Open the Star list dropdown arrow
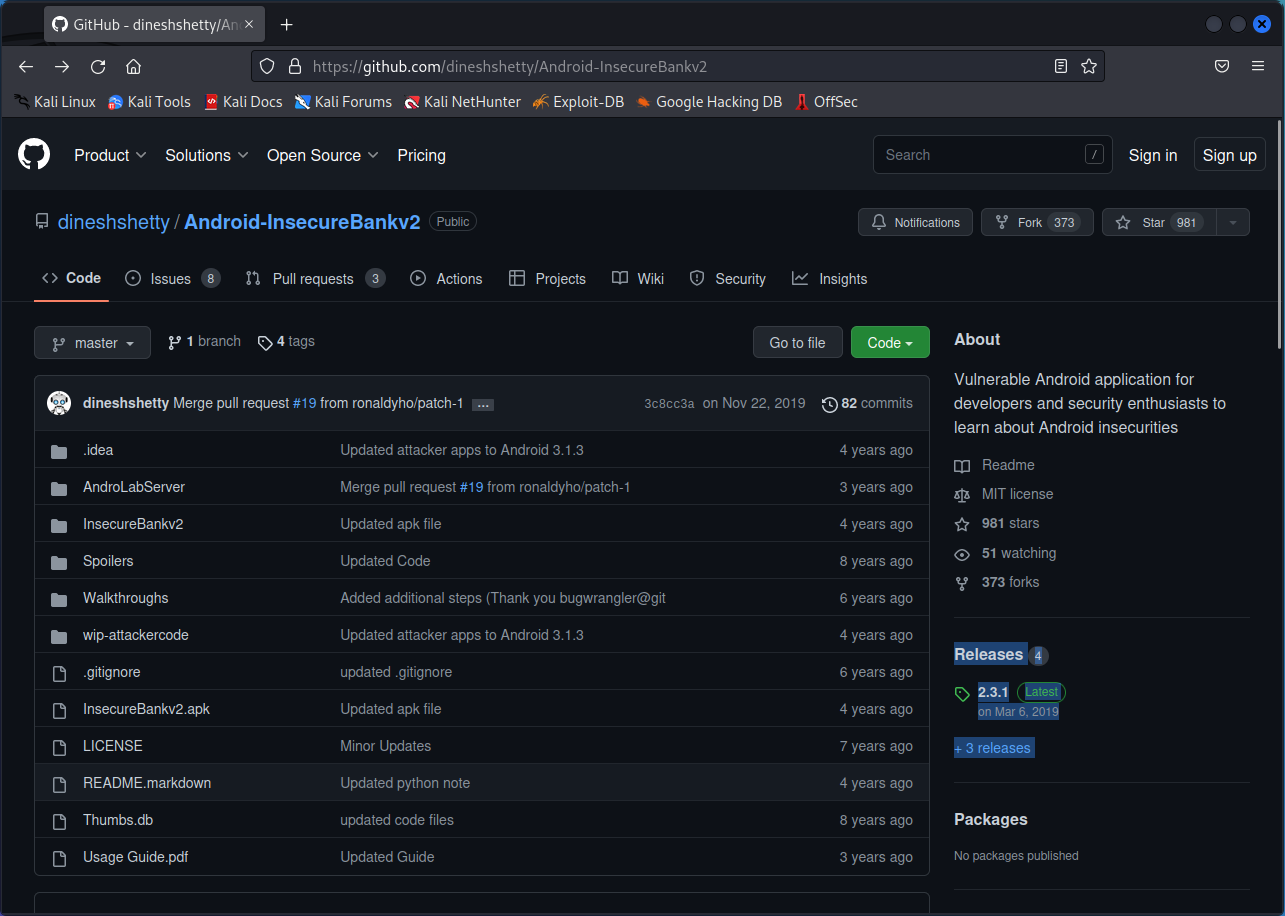Viewport: 1285px width, 916px height. click(x=1233, y=222)
